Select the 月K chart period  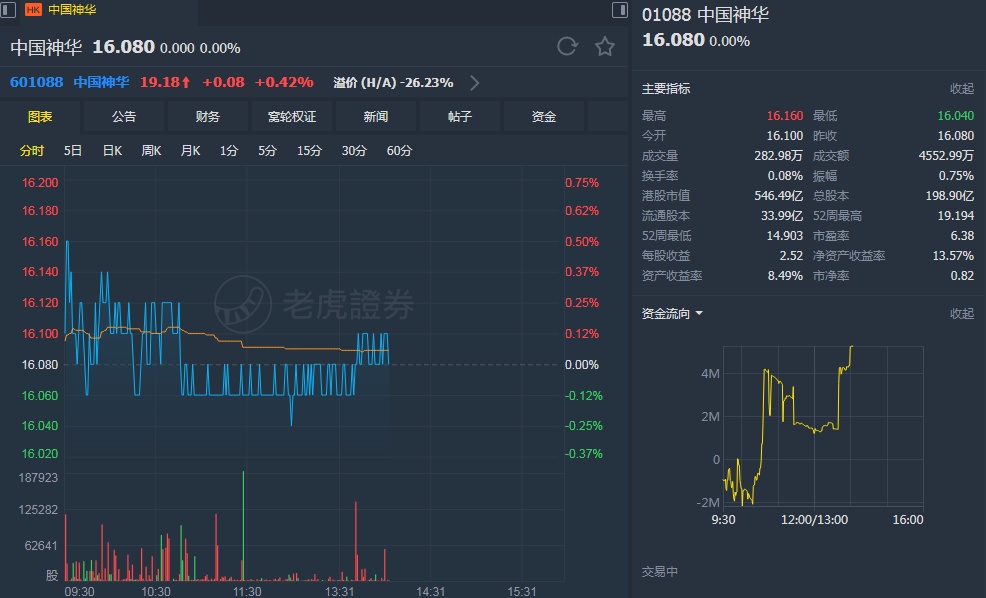pos(190,151)
